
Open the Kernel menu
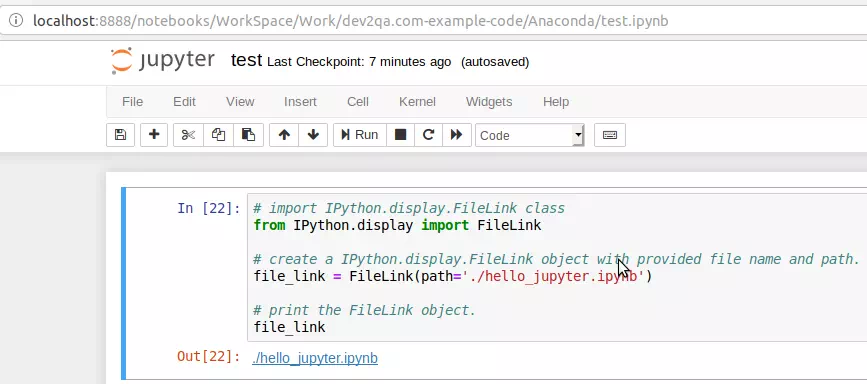[x=417, y=102]
